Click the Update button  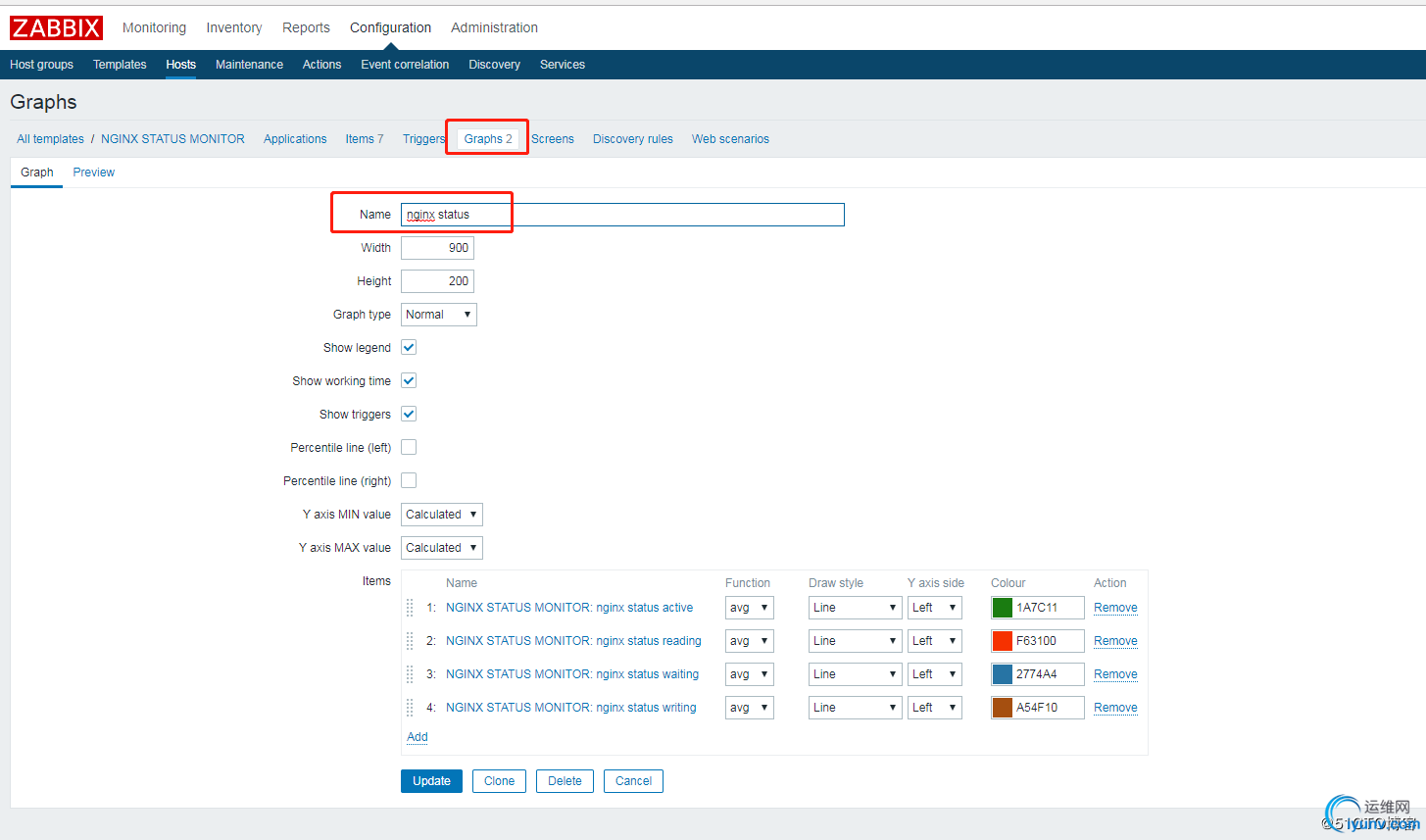[x=431, y=781]
